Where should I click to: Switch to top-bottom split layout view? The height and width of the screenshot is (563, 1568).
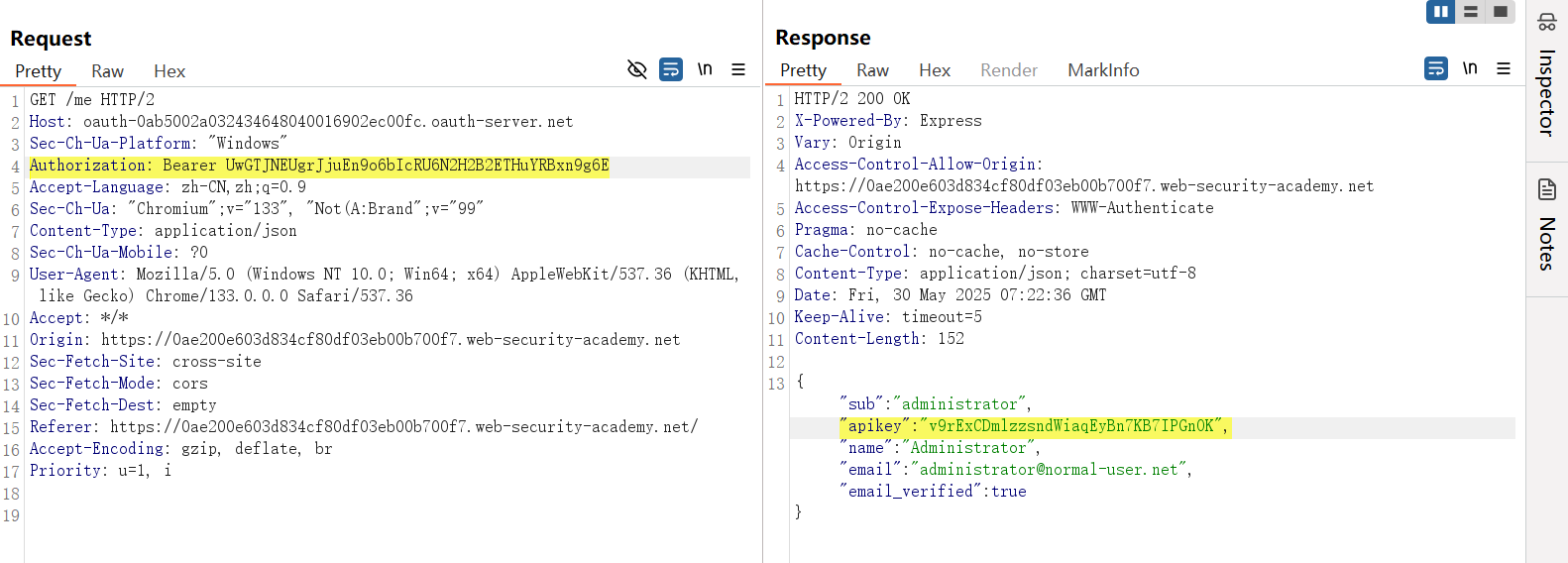click(1471, 12)
